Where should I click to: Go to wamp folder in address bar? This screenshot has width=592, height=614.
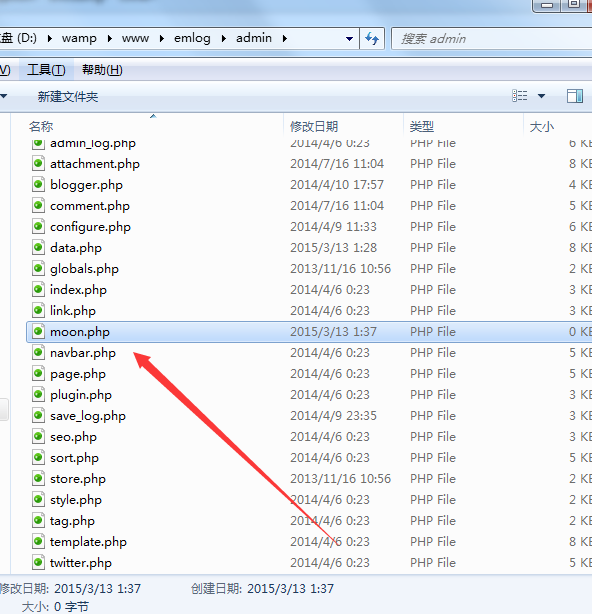pyautogui.click(x=79, y=38)
